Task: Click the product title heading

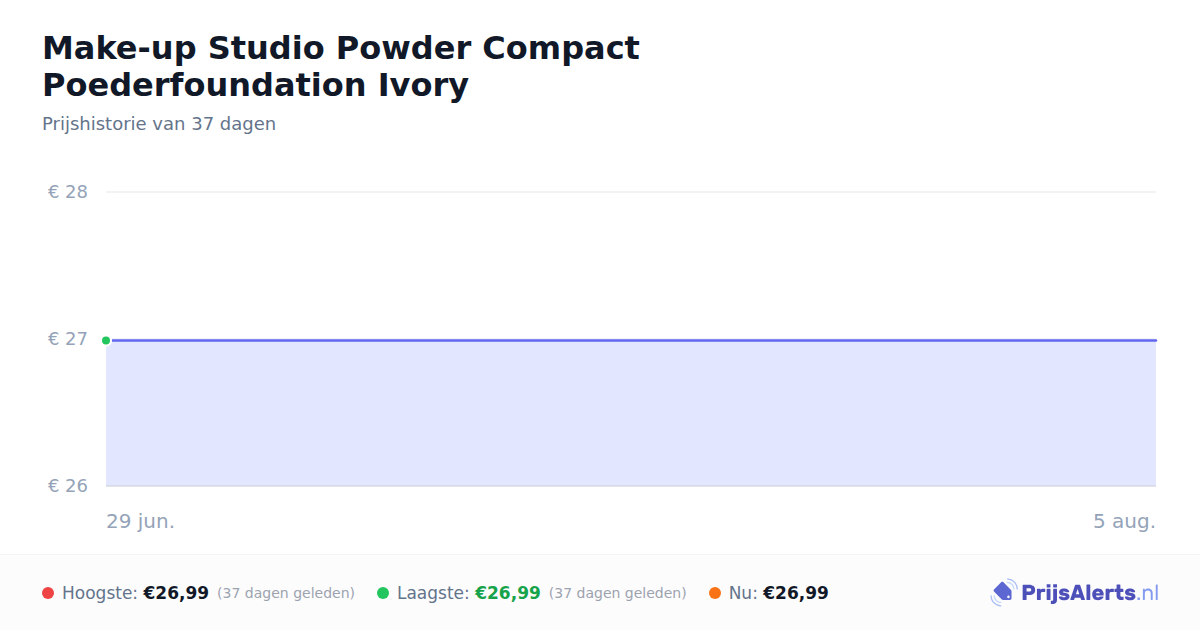Action: pos(341,66)
